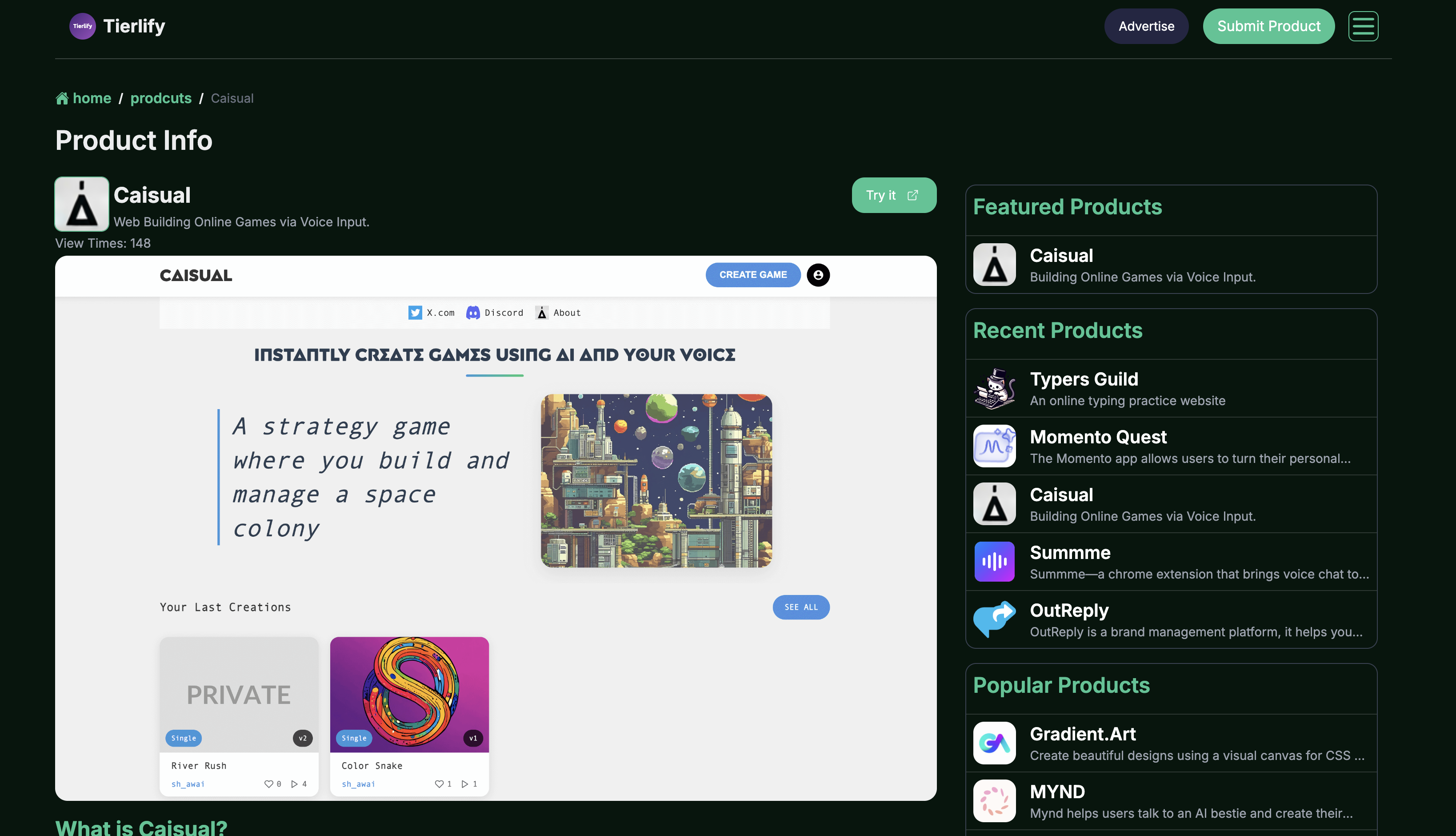The image size is (1456, 836).
Task: Click the Gradient.Art logo icon
Action: 994,743
